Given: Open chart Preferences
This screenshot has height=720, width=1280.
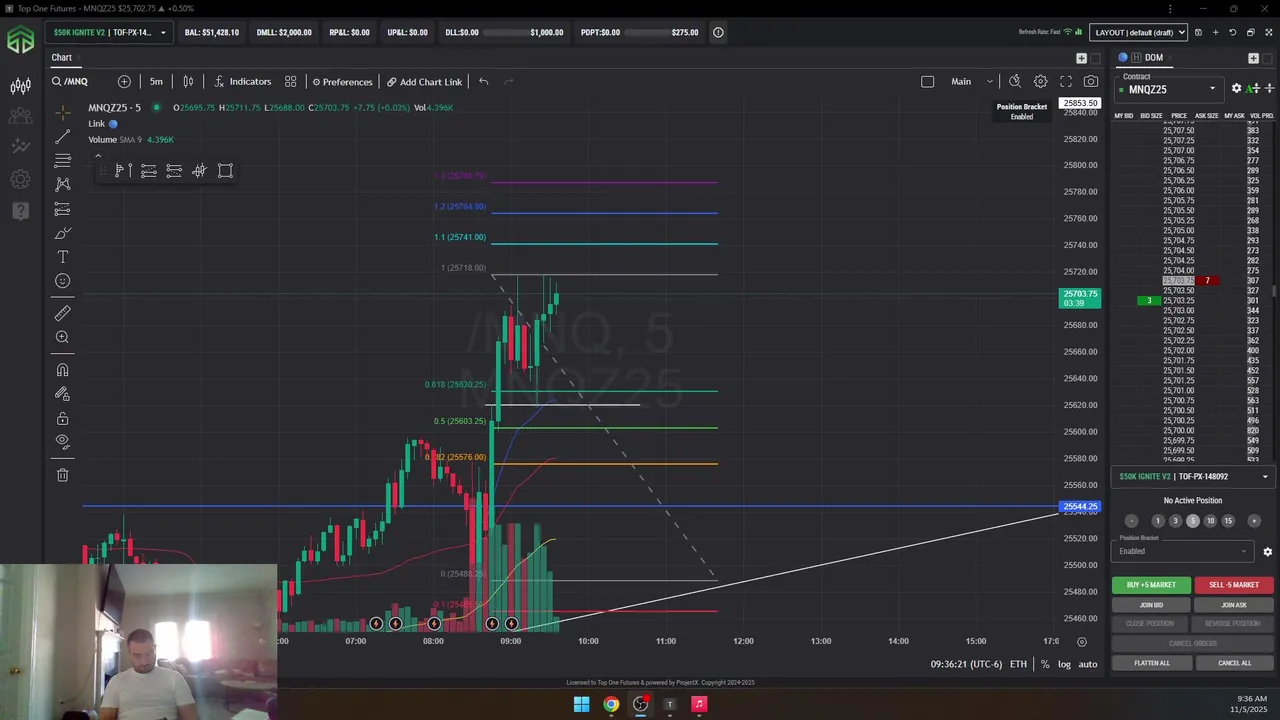Looking at the screenshot, I should click(x=342, y=82).
